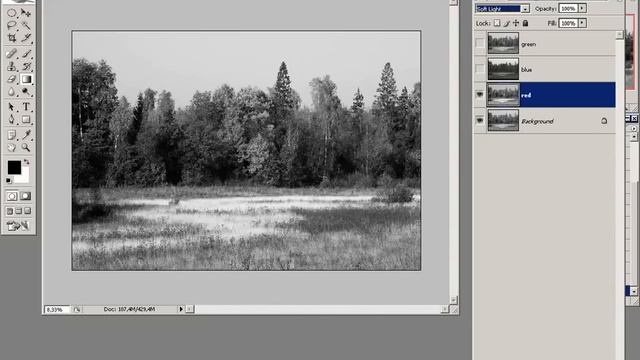The height and width of the screenshot is (360, 640).
Task: Click the Doc size status text
Action: [129, 309]
